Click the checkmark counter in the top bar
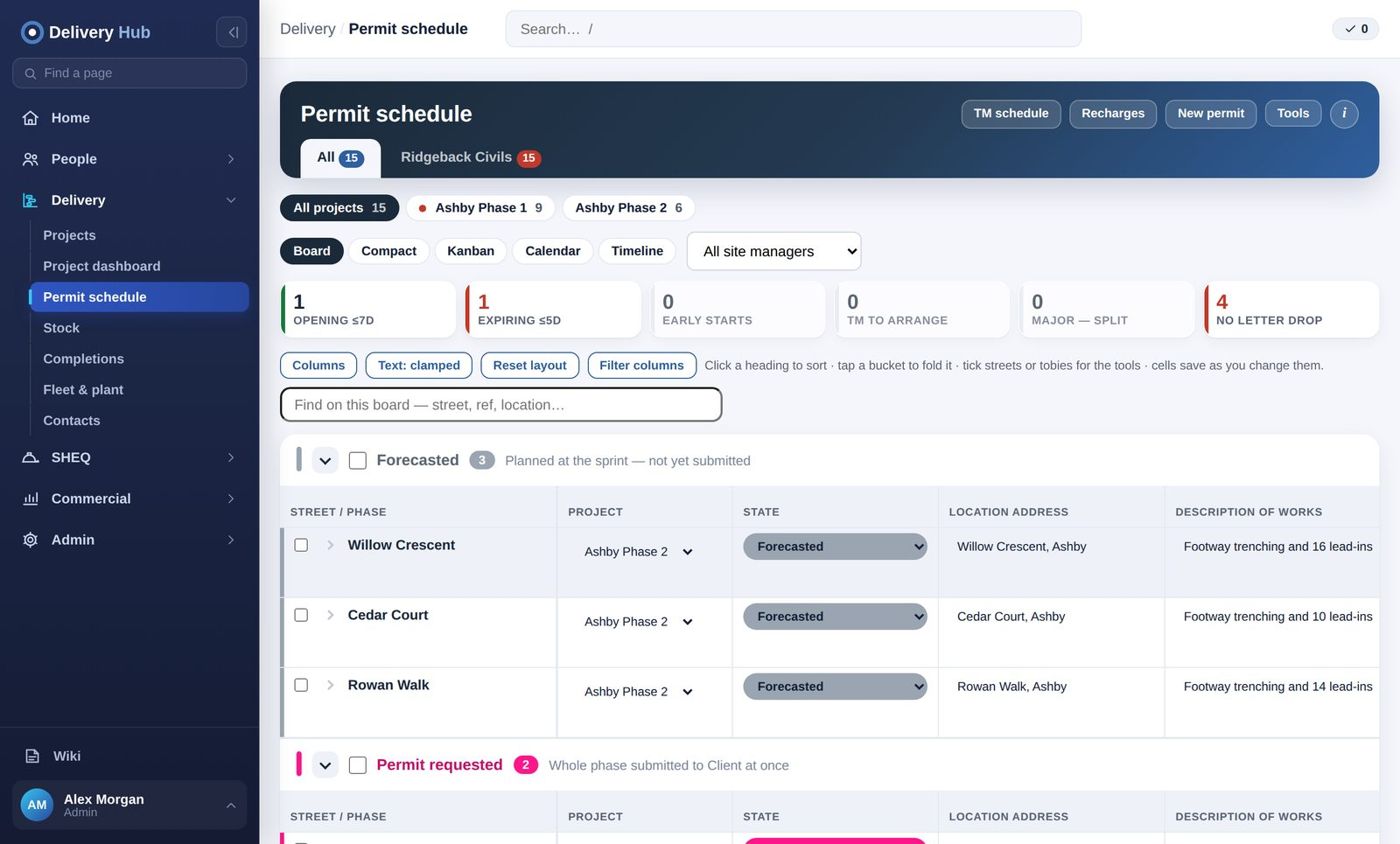The image size is (1400, 844). tap(1355, 29)
